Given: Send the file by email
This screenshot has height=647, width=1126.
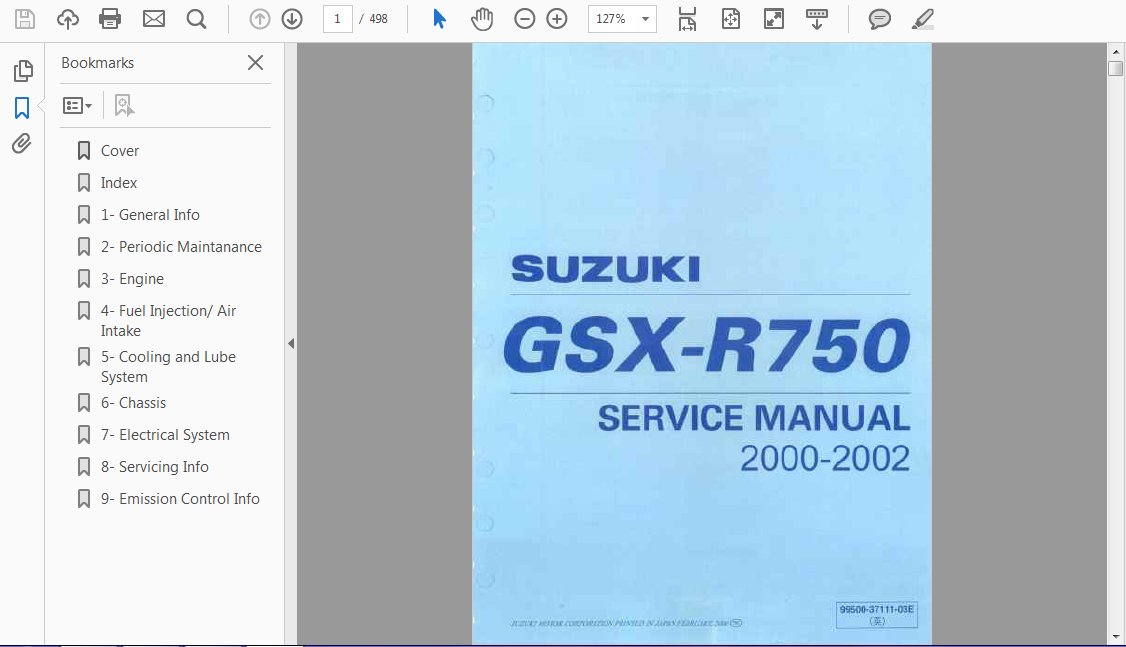Looking at the screenshot, I should [154, 19].
